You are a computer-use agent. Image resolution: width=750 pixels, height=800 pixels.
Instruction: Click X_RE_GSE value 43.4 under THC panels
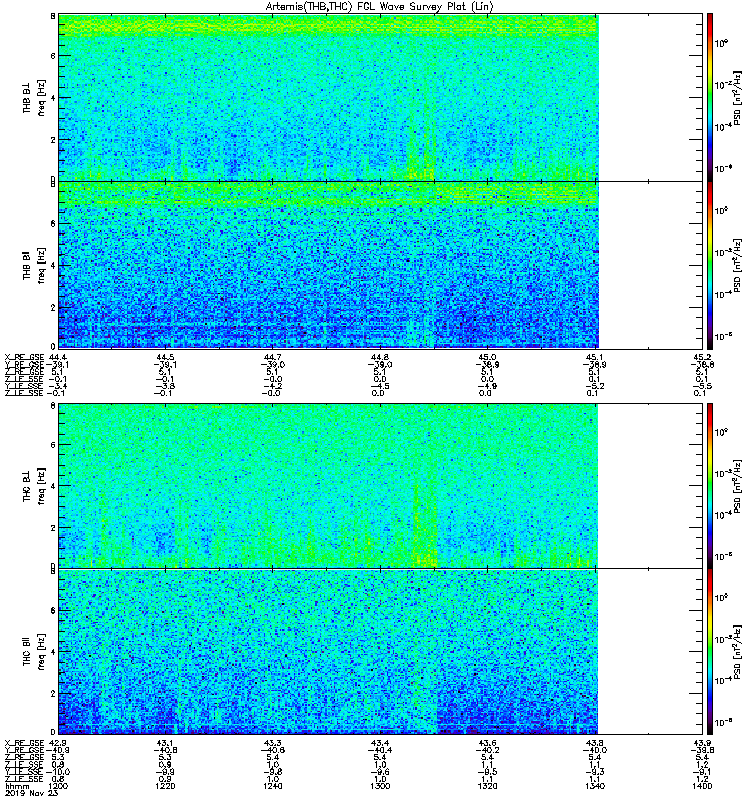(x=380, y=743)
